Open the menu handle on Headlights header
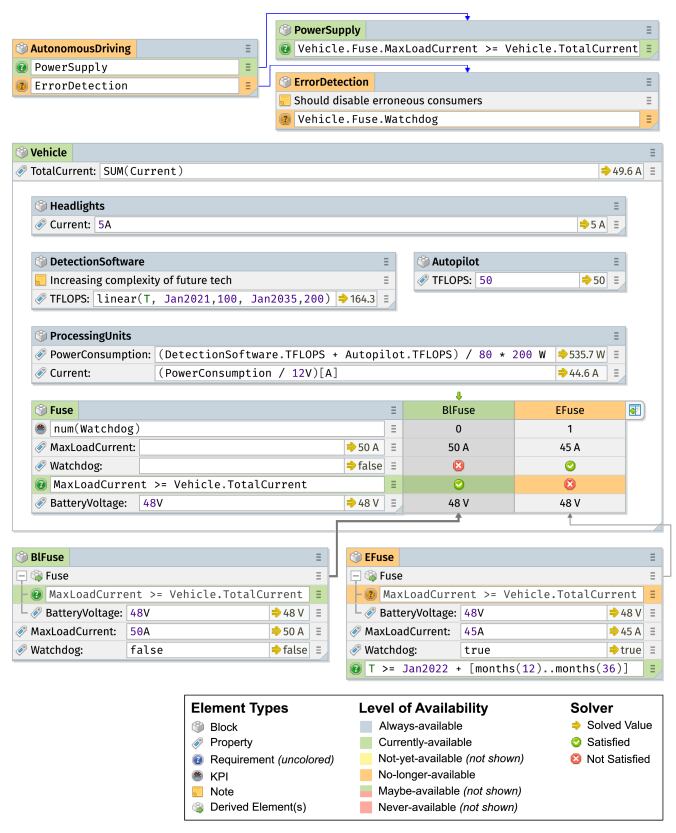Image resolution: width=676 pixels, height=833 pixels. [616, 206]
